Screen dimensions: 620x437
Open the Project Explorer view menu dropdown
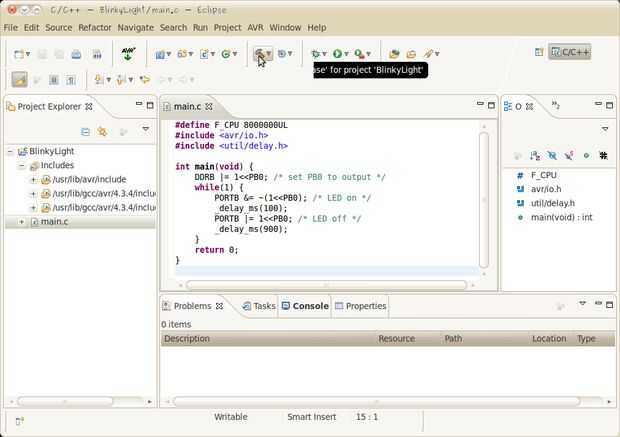coord(146,130)
